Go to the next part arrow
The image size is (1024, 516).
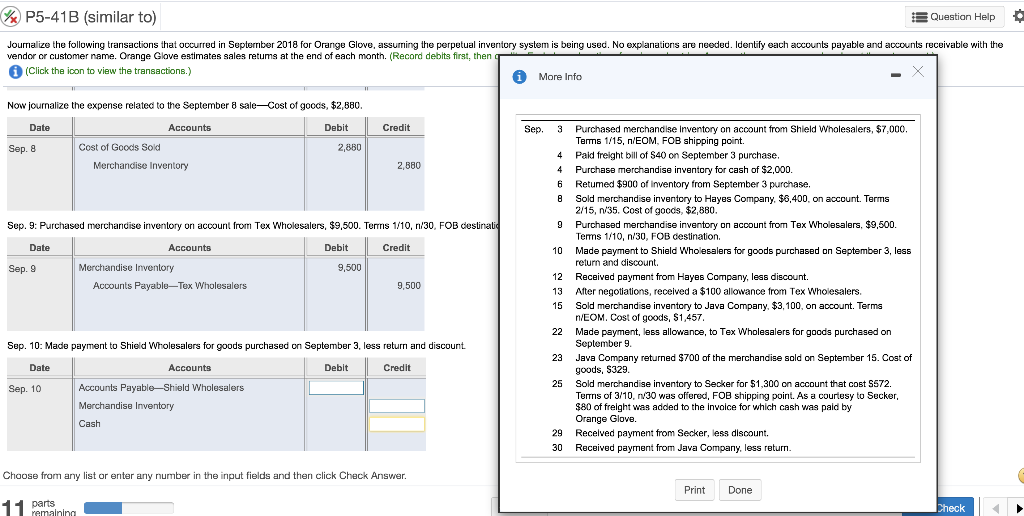click(x=1017, y=509)
